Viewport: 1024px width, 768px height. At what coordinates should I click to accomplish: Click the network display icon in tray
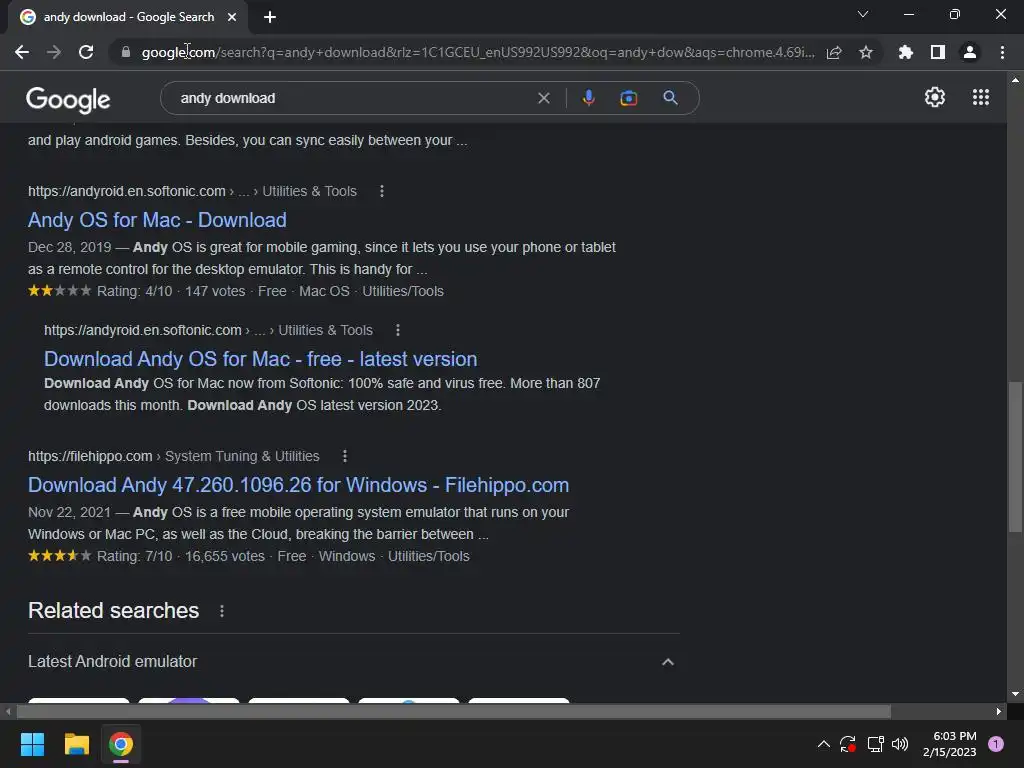875,744
